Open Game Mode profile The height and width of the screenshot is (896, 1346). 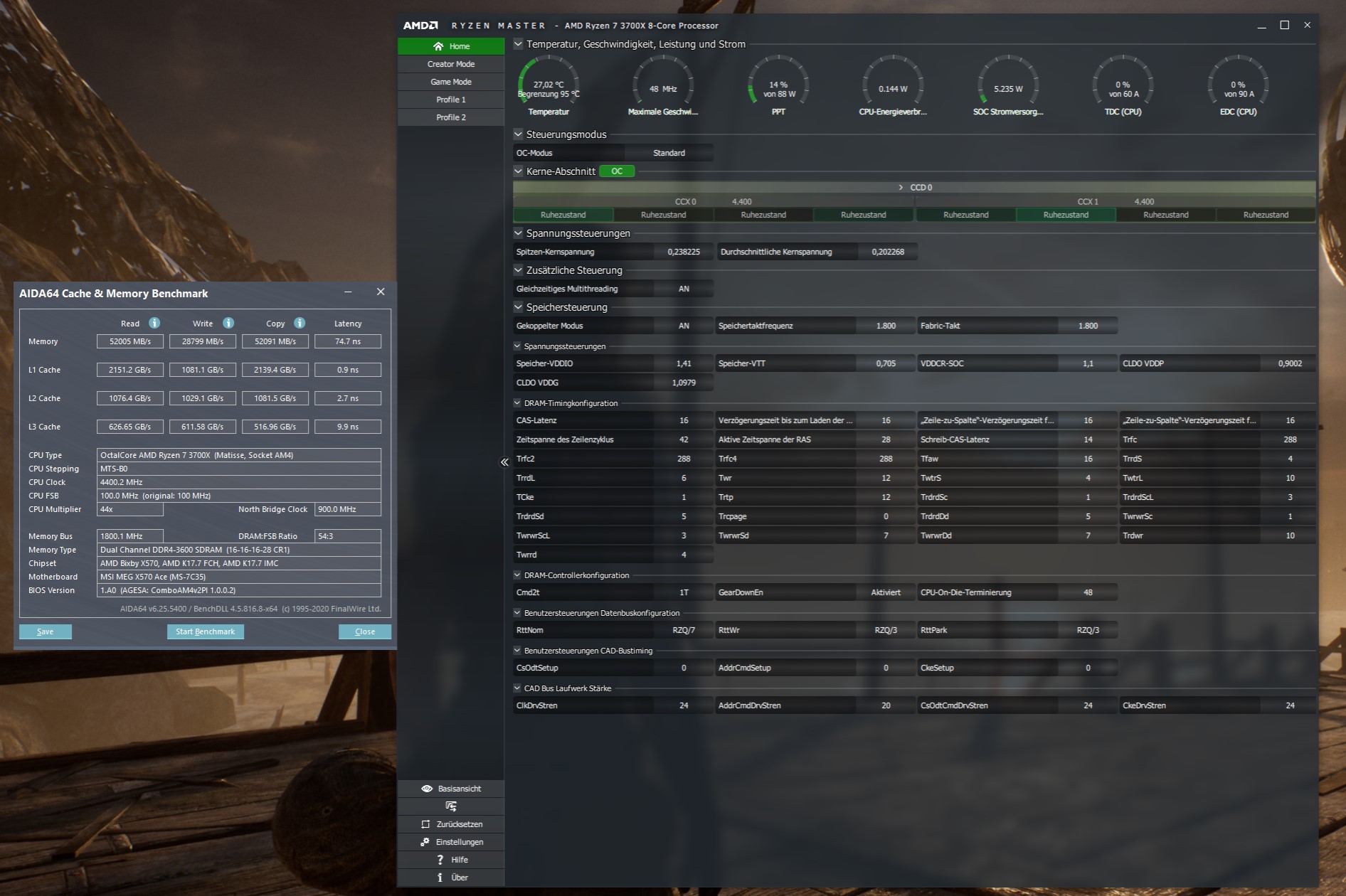[451, 82]
